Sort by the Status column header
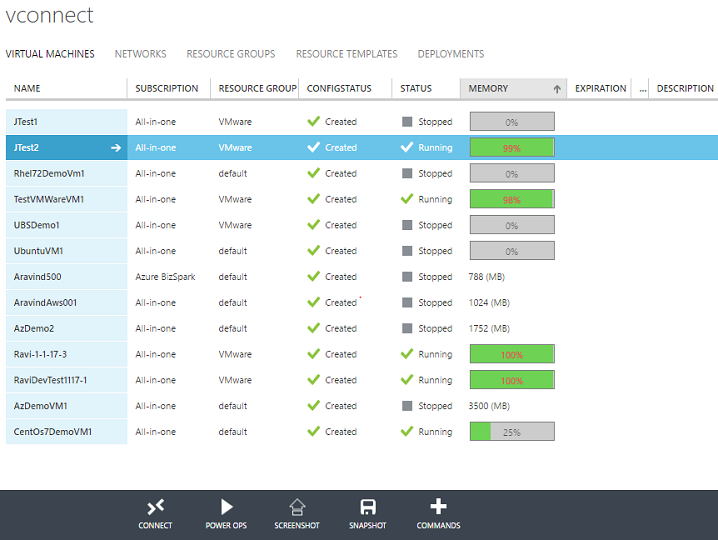The width and height of the screenshot is (718, 540). coord(416,89)
